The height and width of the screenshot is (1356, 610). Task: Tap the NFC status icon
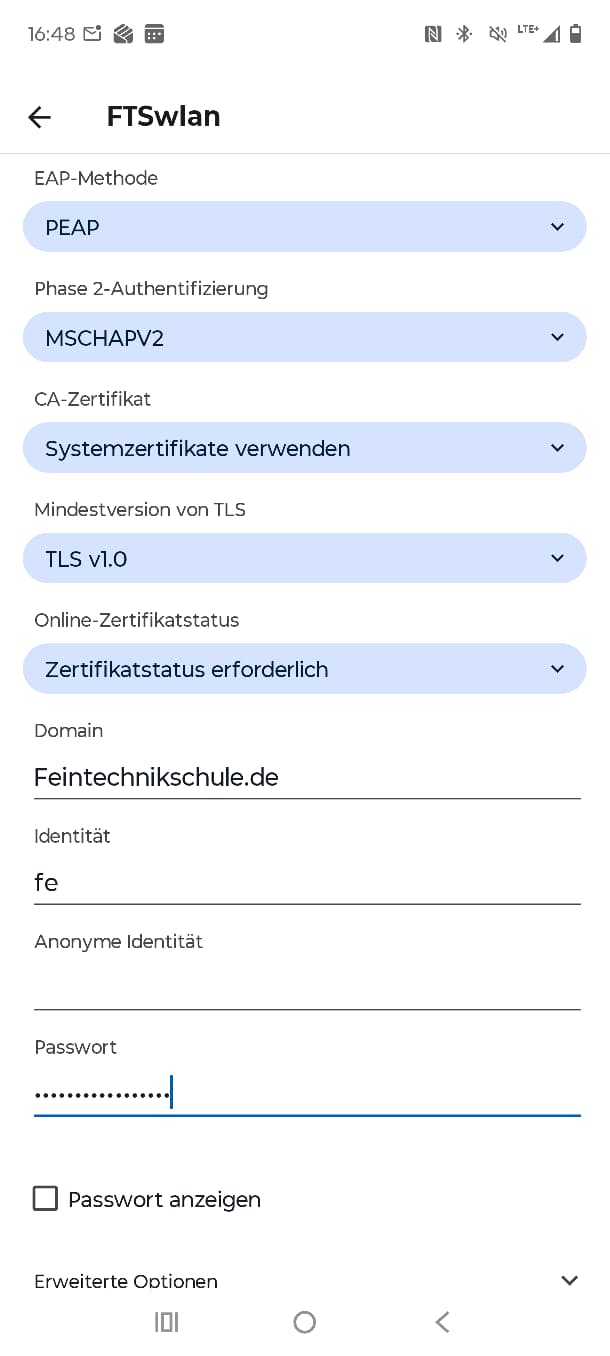433,34
